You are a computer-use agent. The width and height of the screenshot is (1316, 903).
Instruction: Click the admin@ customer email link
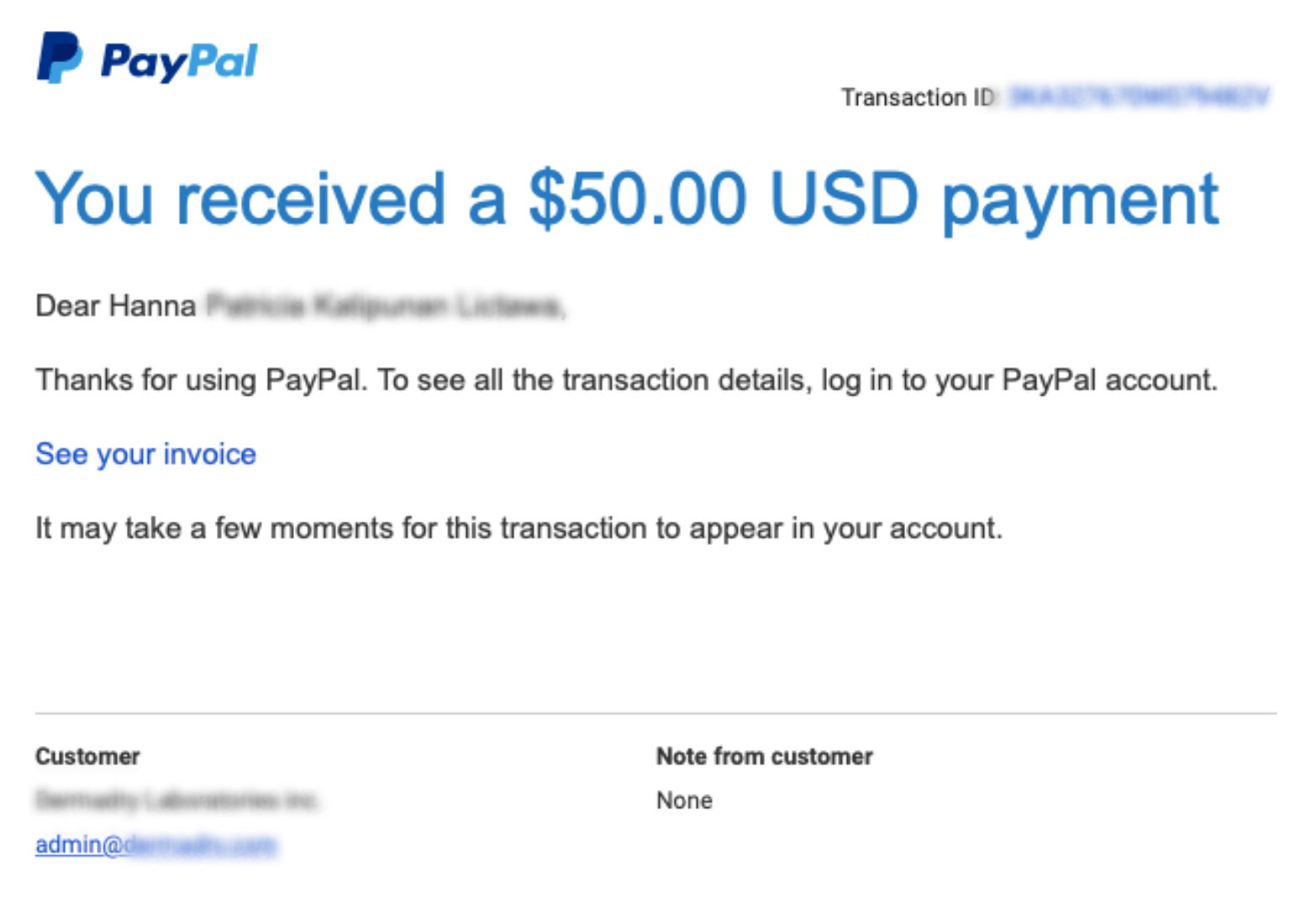coord(155,844)
